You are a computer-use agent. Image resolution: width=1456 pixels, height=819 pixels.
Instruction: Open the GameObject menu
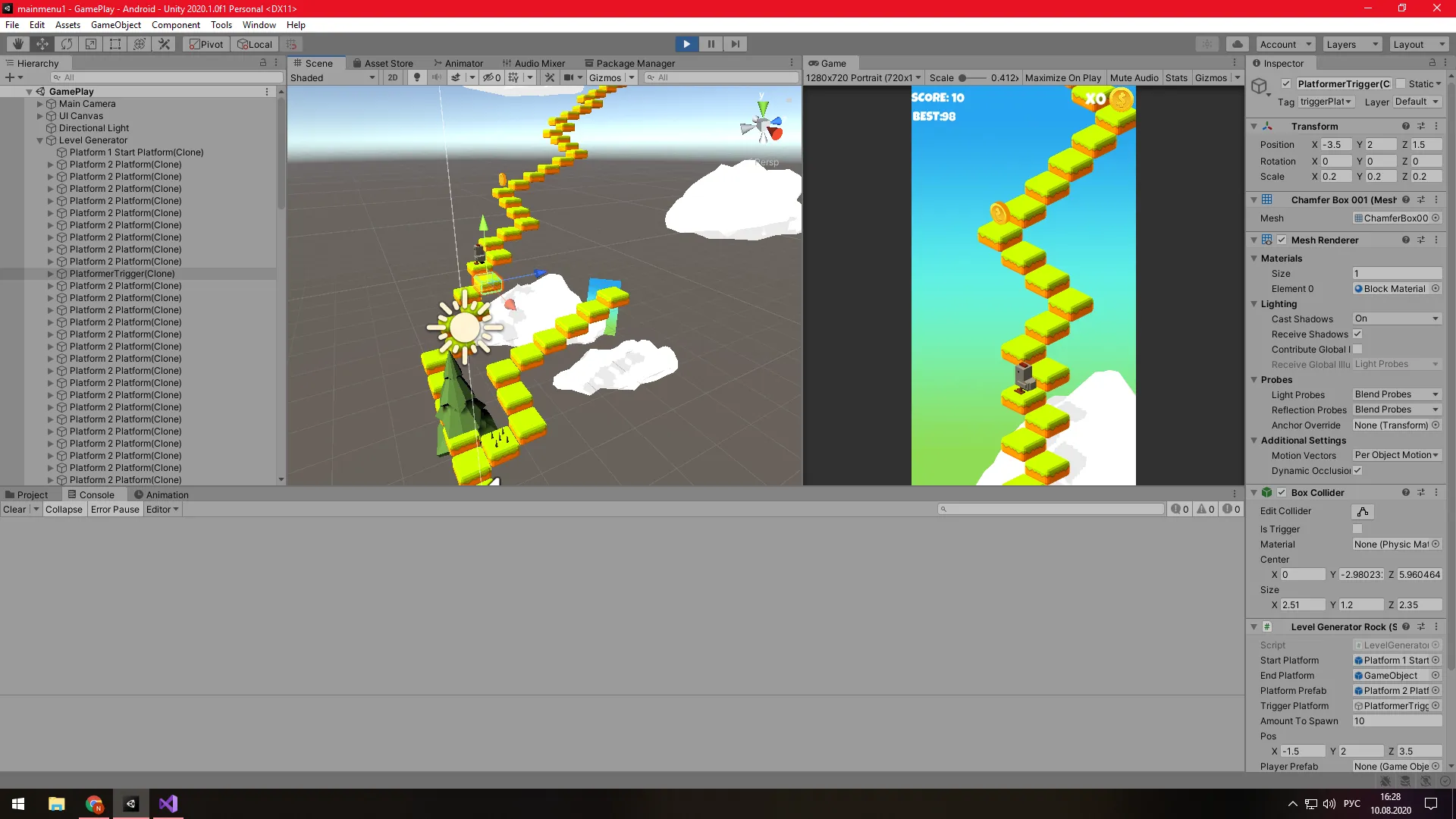point(115,25)
